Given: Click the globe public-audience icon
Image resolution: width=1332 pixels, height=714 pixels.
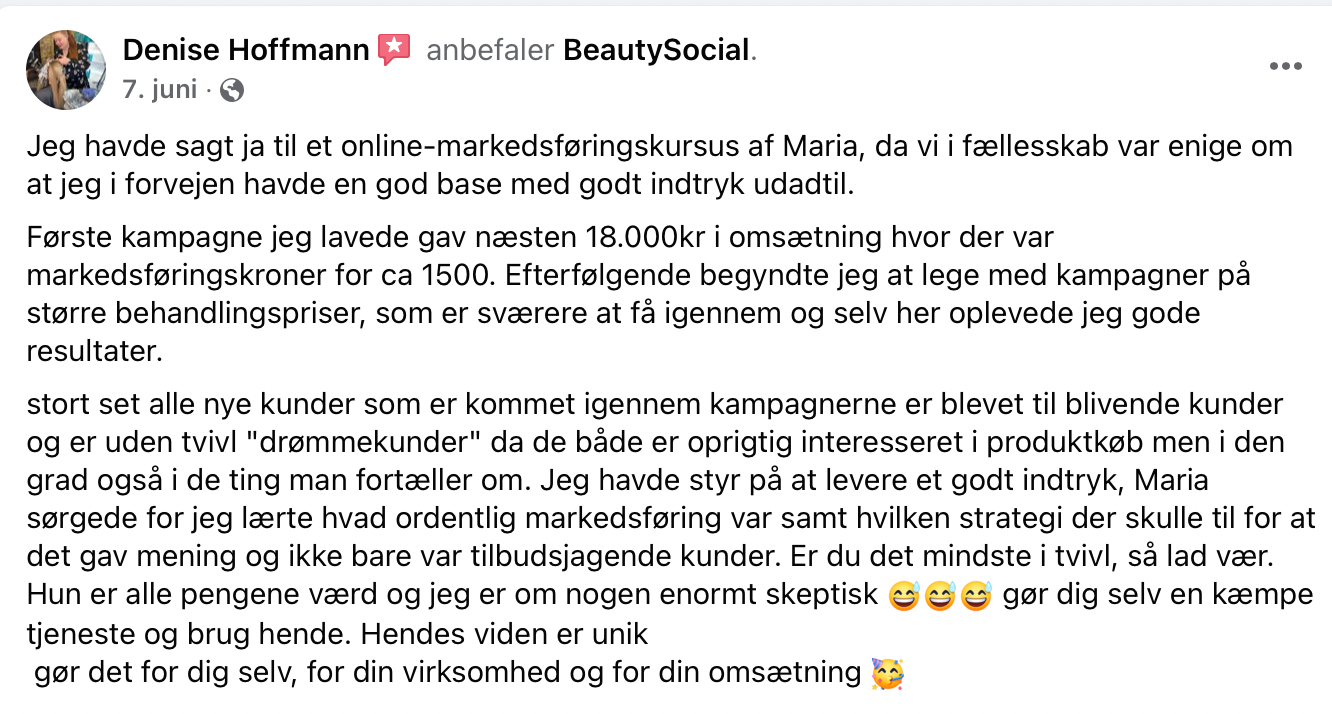Looking at the screenshot, I should (x=231, y=91).
